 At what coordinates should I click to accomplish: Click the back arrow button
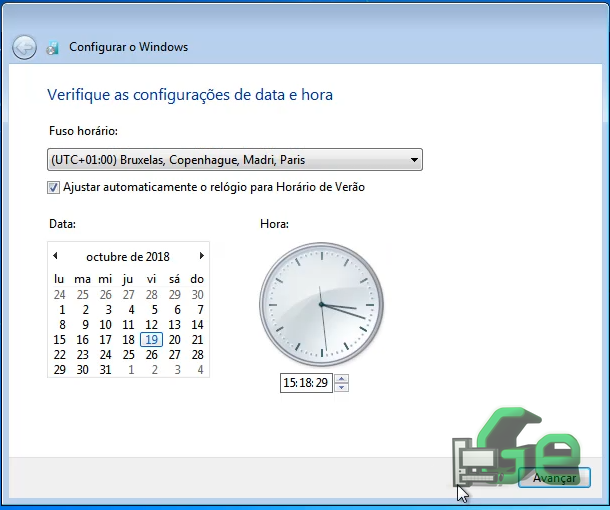coord(24,47)
